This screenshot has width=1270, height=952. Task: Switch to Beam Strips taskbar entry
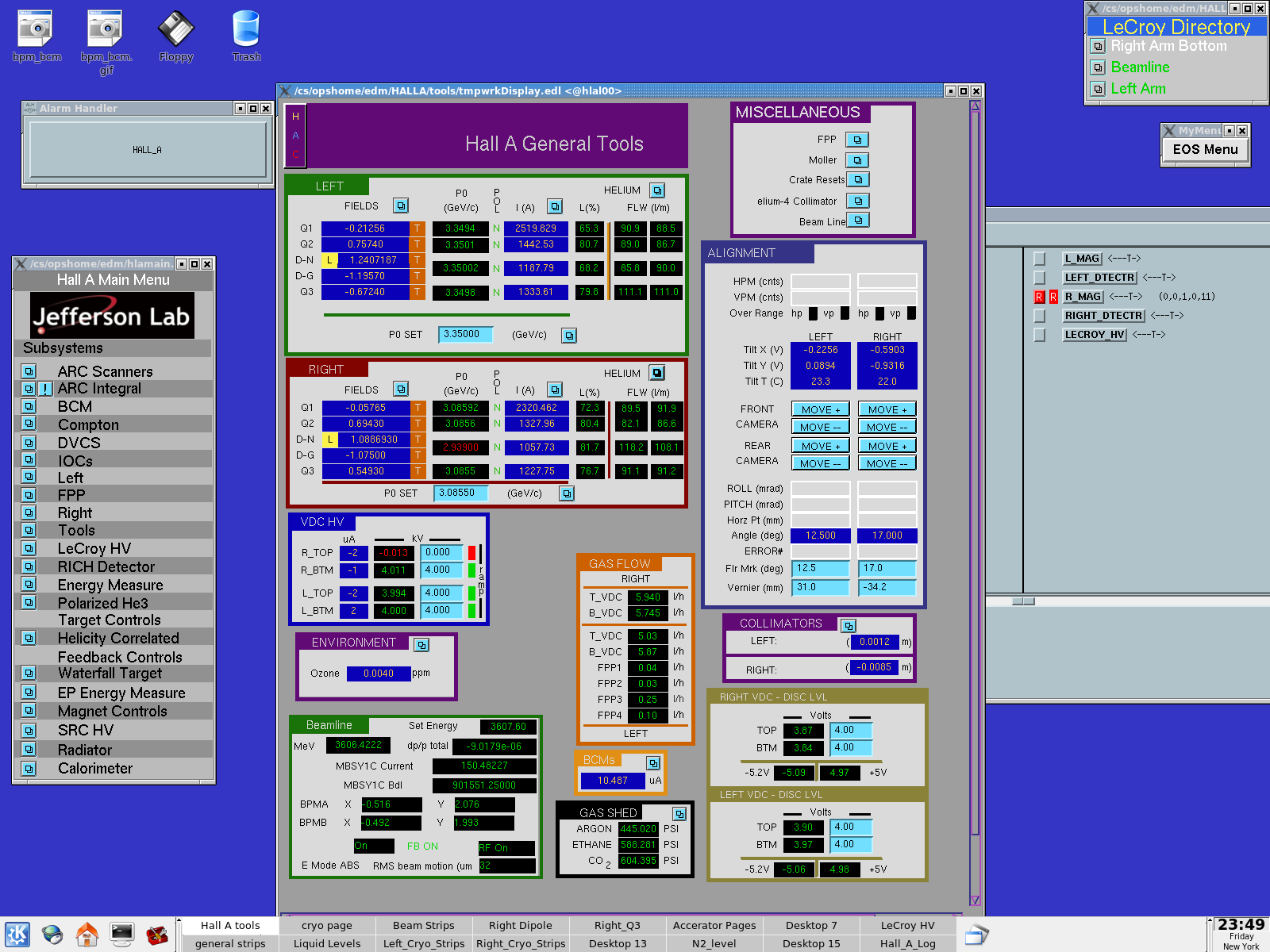coord(424,926)
